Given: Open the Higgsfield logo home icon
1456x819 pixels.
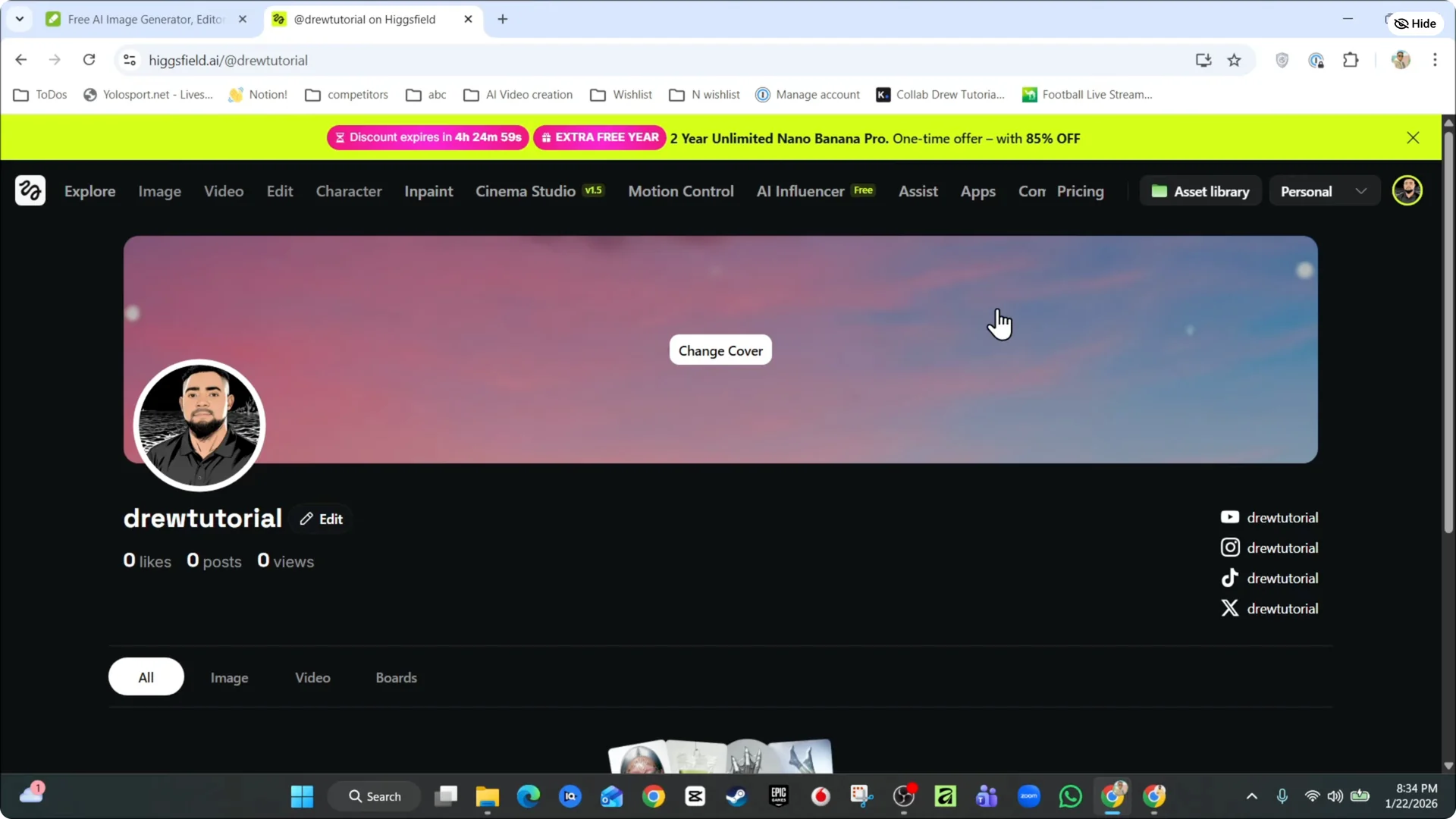Looking at the screenshot, I should pos(30,190).
